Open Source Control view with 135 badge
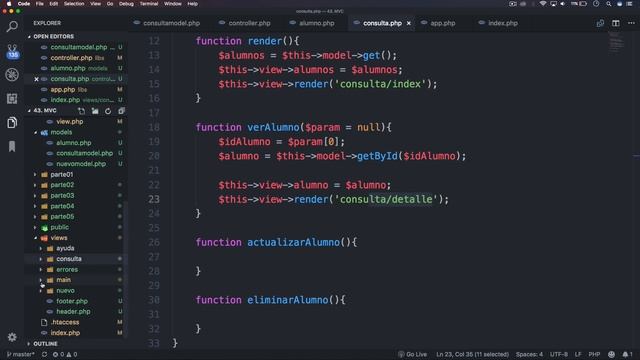Screen dimensions: 640x360 point(12,51)
